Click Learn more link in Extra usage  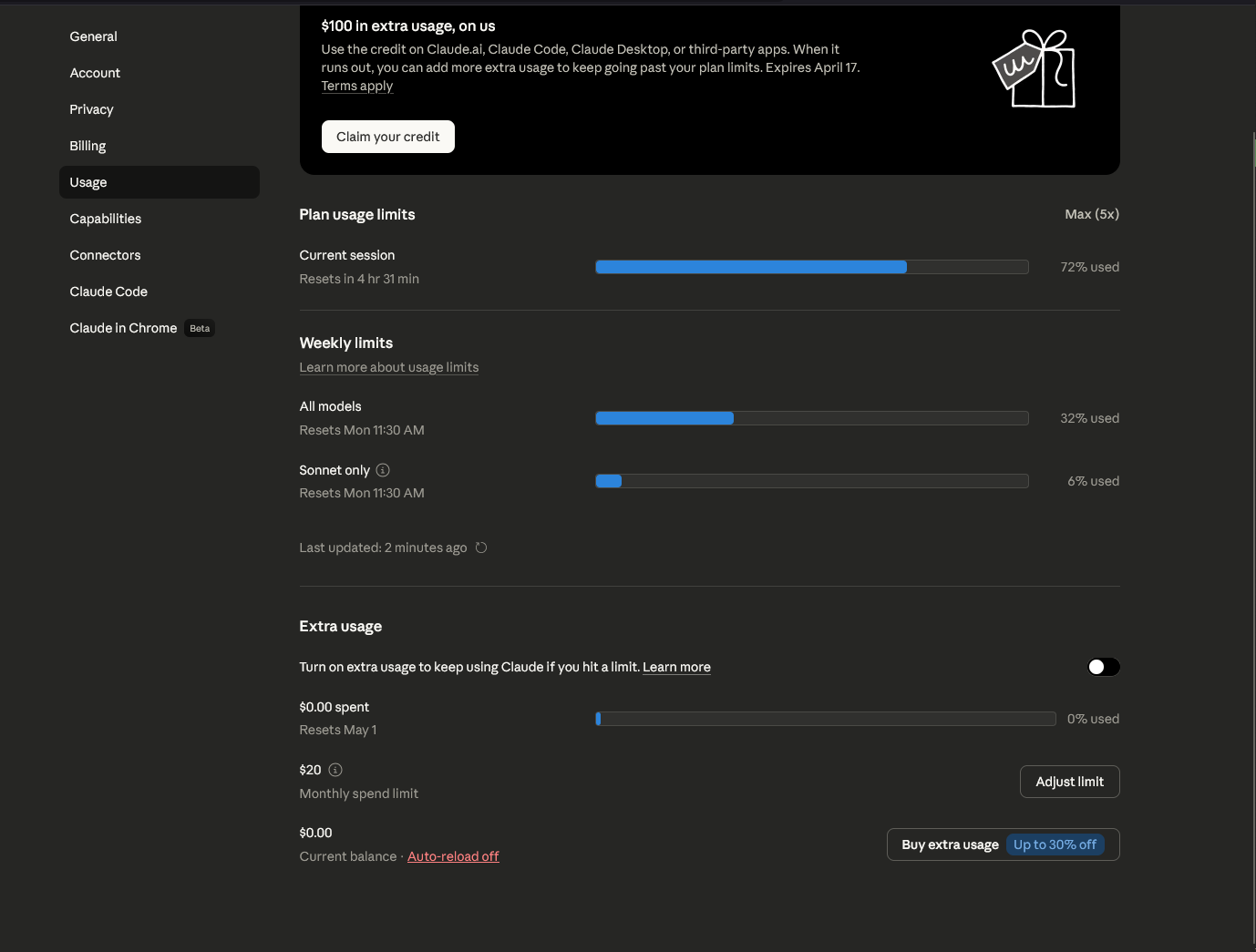676,667
